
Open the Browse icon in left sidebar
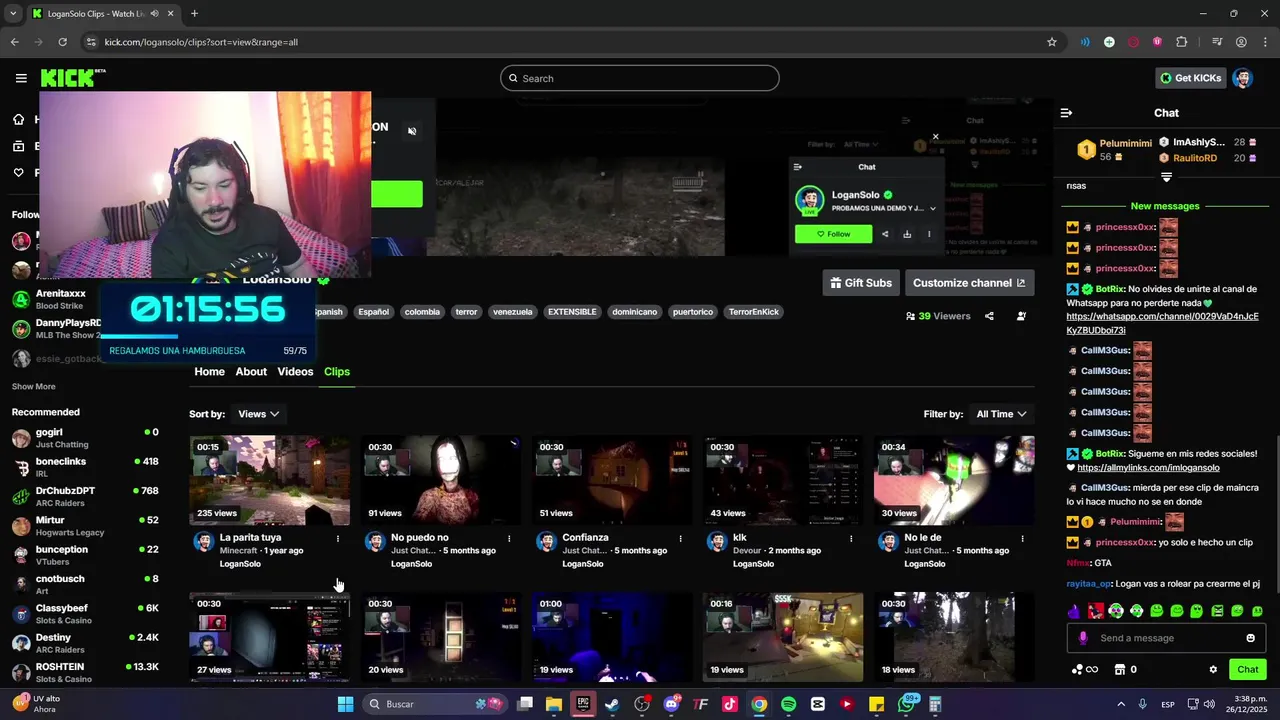(18, 146)
